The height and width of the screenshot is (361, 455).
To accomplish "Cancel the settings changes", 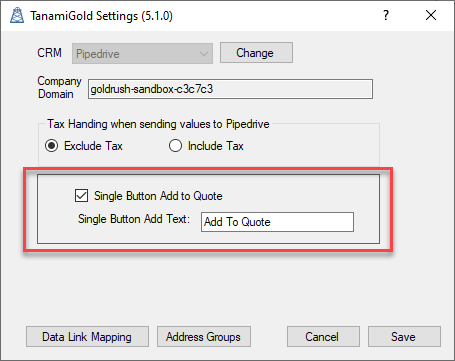I will (x=323, y=337).
